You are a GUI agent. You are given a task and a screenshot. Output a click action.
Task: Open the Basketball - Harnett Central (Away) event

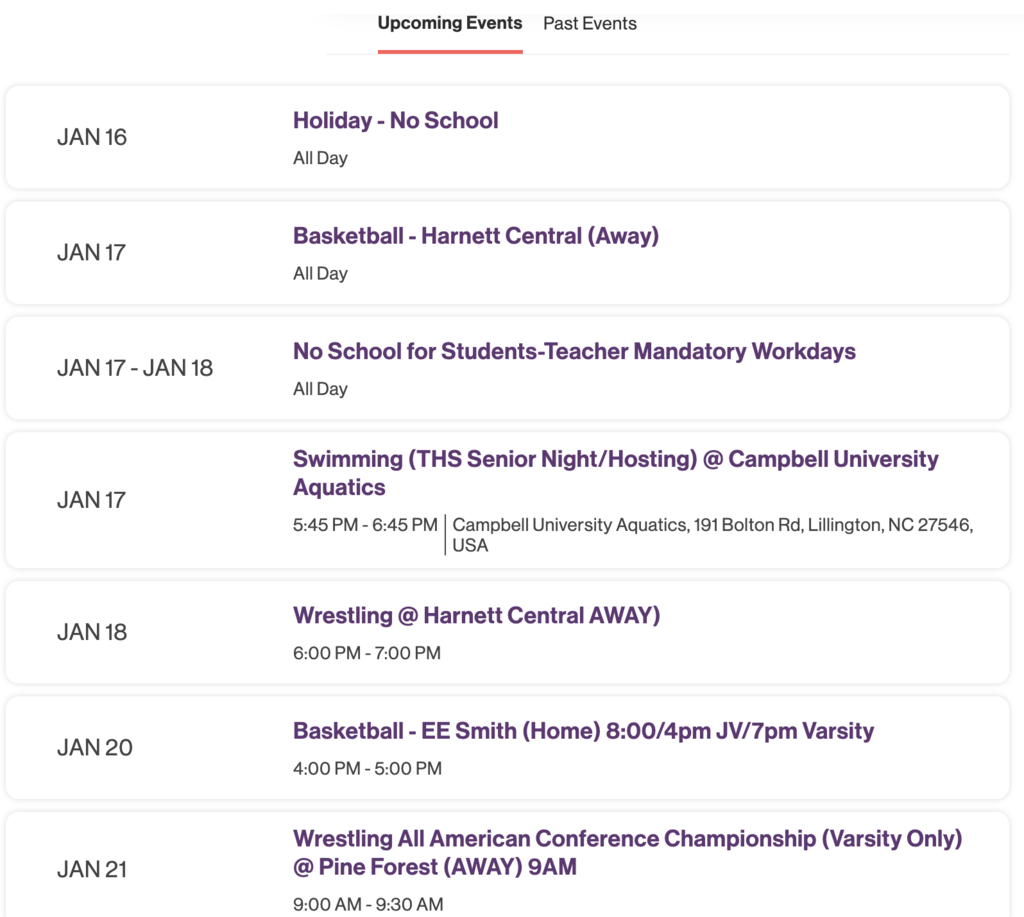point(477,236)
